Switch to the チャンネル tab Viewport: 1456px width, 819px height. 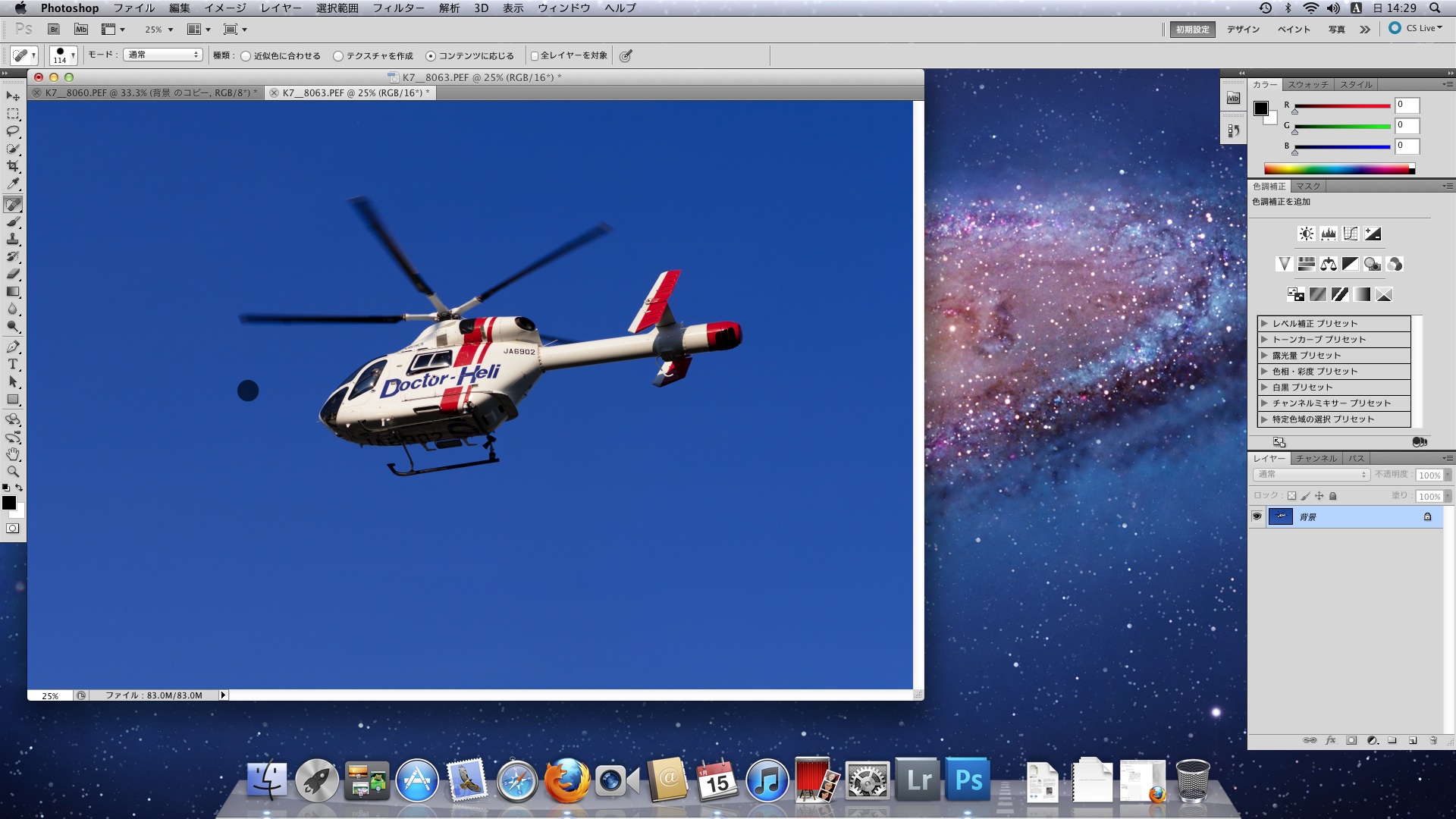click(1316, 459)
